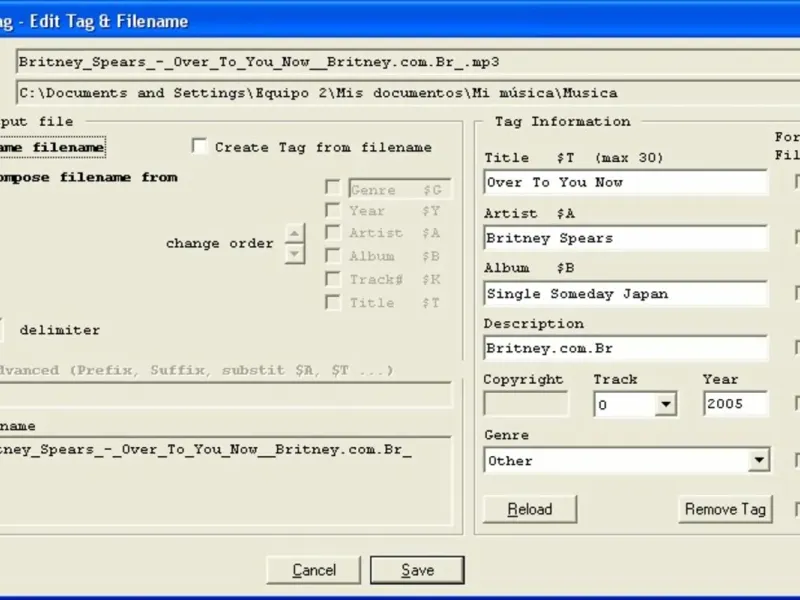The width and height of the screenshot is (800, 600).
Task: Click the 'Edit Tag & Filename' title bar
Action: coord(400,21)
